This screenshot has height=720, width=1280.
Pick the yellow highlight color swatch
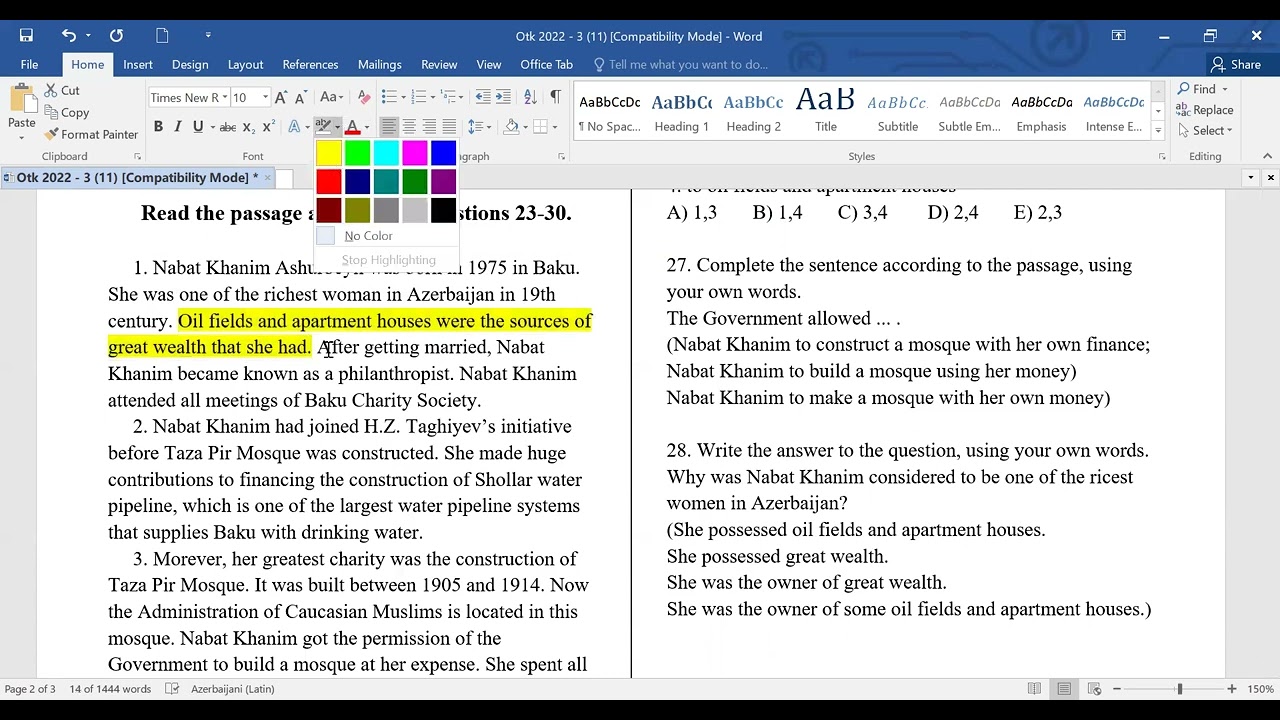click(329, 153)
